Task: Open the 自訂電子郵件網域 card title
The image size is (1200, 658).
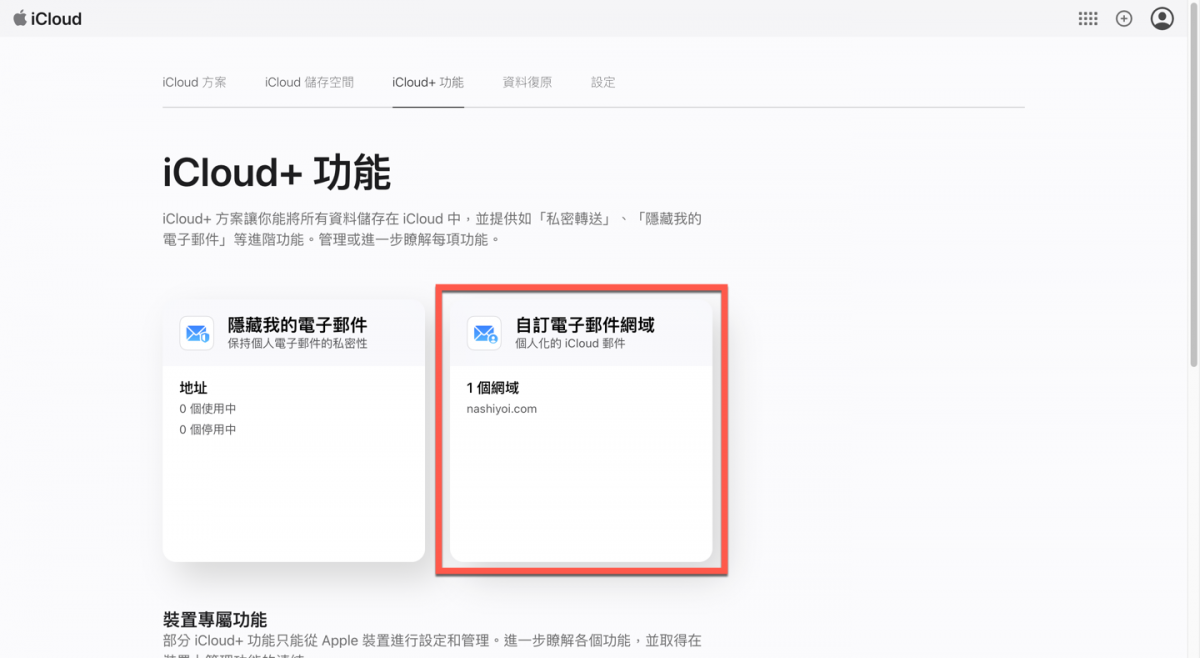Action: tap(585, 325)
